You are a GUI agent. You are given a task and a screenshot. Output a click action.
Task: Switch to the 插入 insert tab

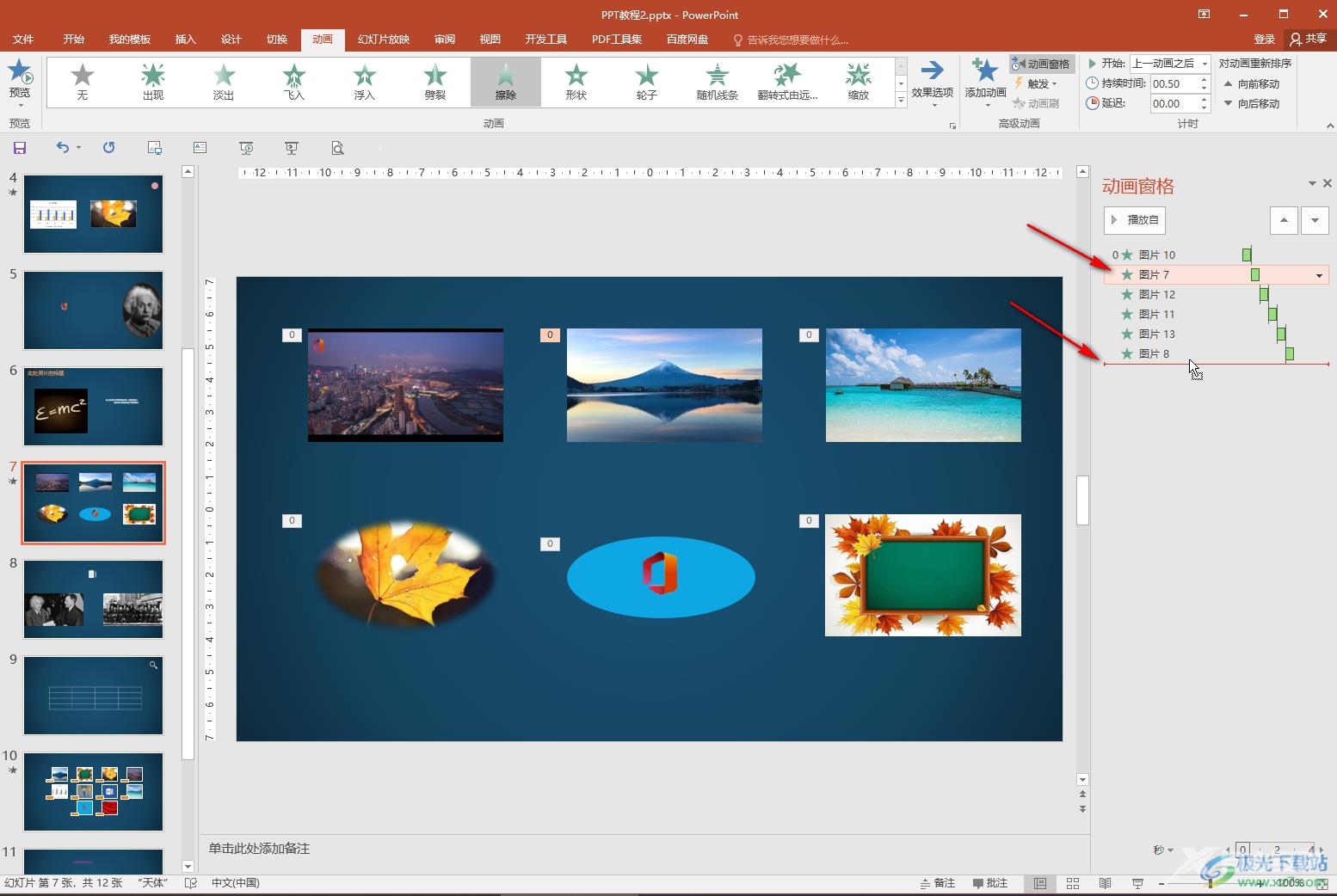click(185, 40)
